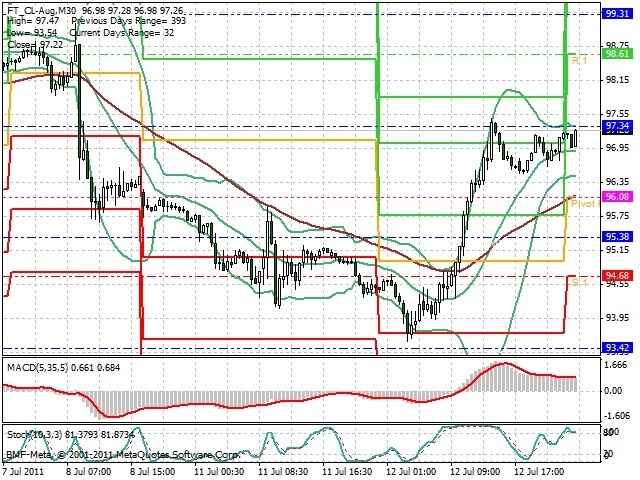Click the 12 Jul 09:00 time axis label
The height and width of the screenshot is (480, 640).
pyautogui.click(x=475, y=471)
